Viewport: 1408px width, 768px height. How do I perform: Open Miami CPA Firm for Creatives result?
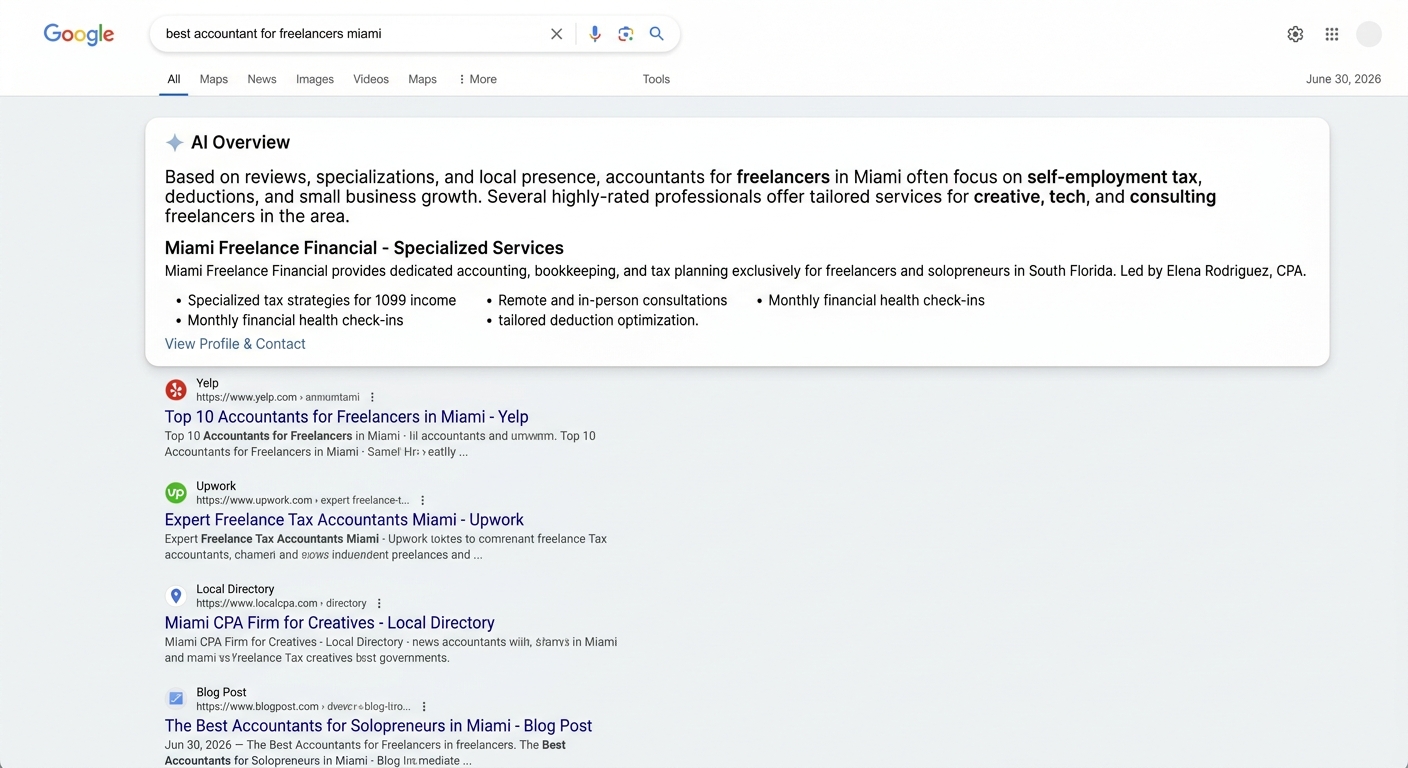point(330,623)
